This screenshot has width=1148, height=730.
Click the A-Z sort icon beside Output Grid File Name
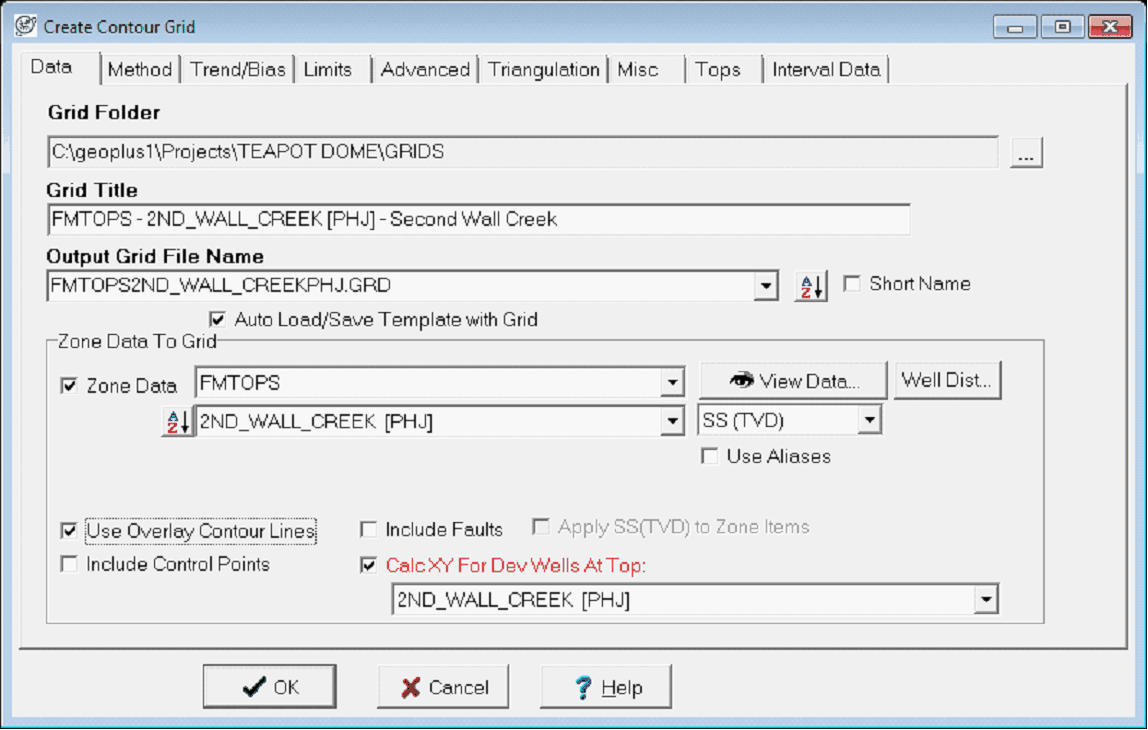tap(811, 286)
